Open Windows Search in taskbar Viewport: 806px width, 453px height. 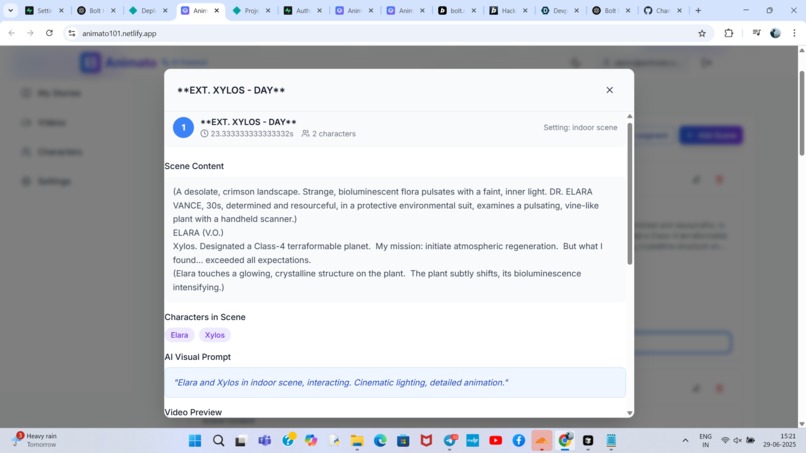click(x=218, y=441)
